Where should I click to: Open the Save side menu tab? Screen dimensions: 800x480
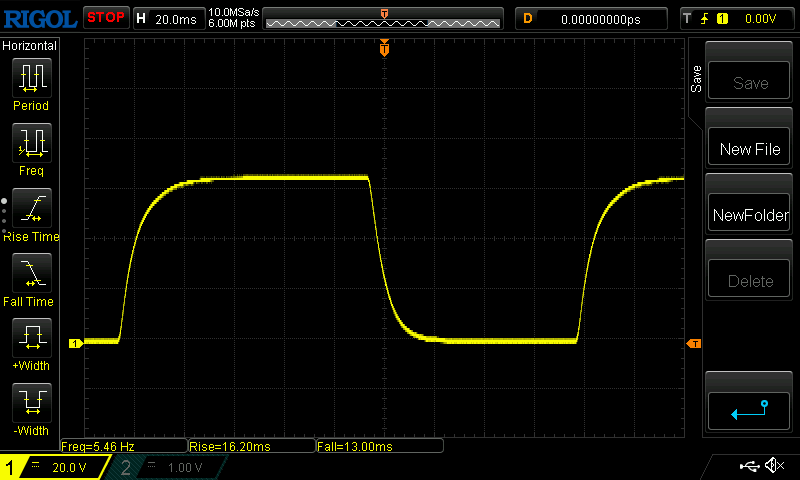[696, 79]
